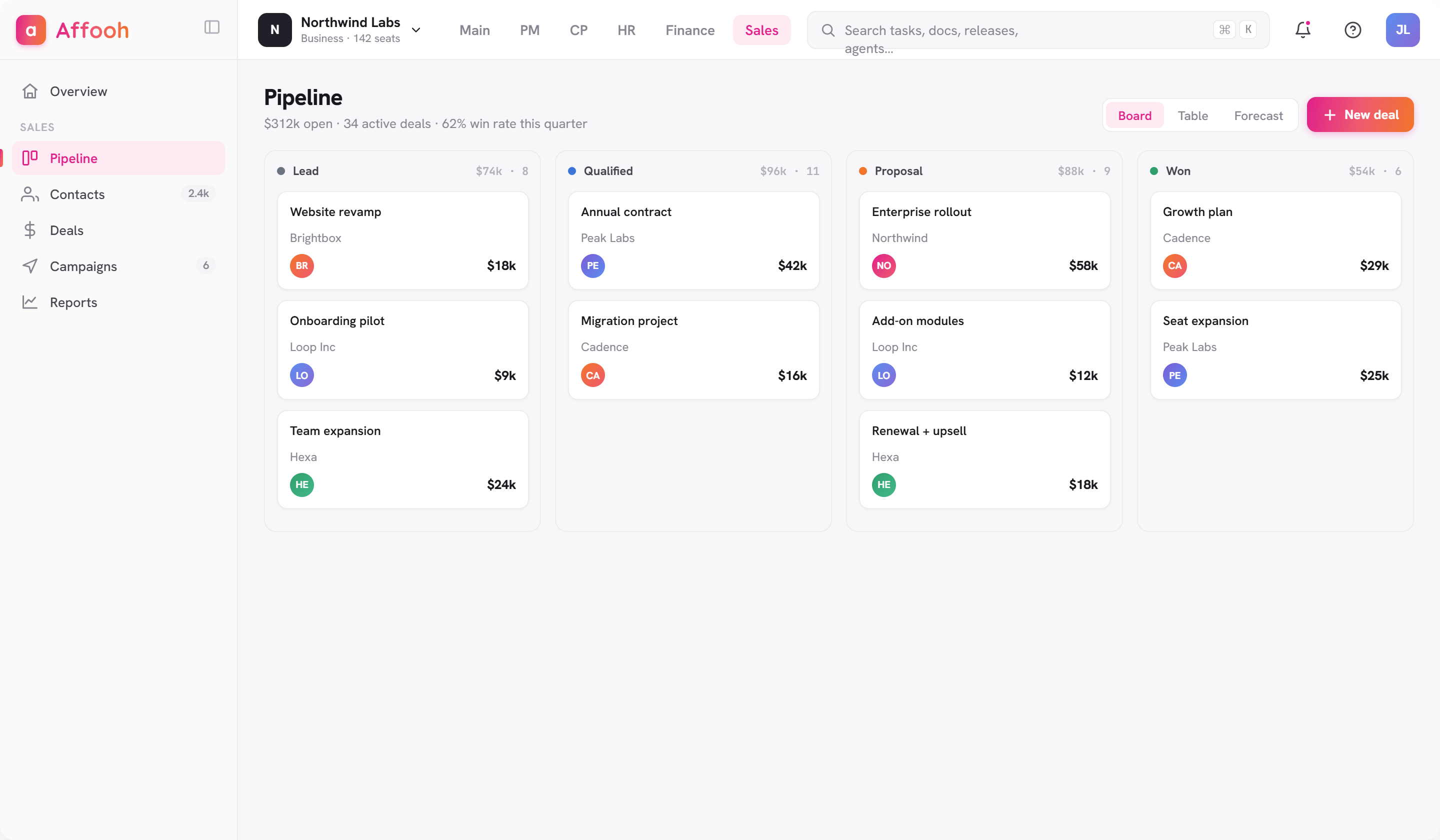Create a New deal
Viewport: 1440px width, 840px height.
[1359, 115]
